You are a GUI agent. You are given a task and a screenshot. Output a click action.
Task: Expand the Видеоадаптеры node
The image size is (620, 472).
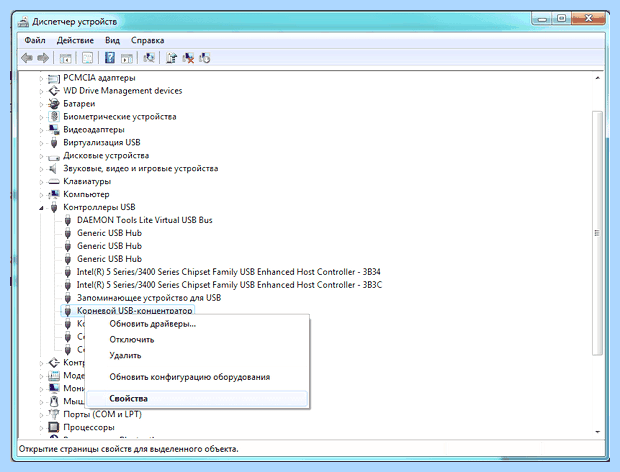click(41, 130)
